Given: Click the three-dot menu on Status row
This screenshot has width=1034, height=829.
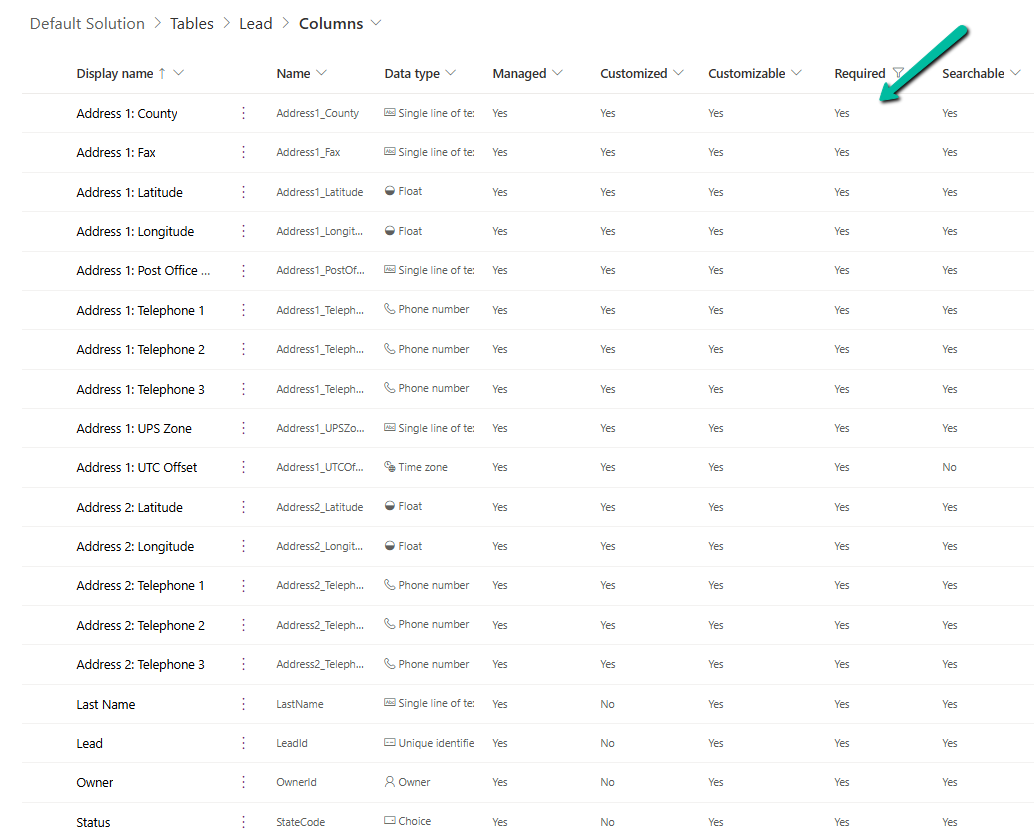Looking at the screenshot, I should click(x=243, y=821).
